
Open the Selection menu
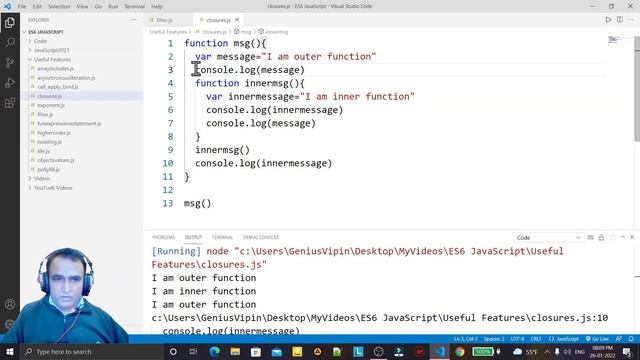[59, 6]
